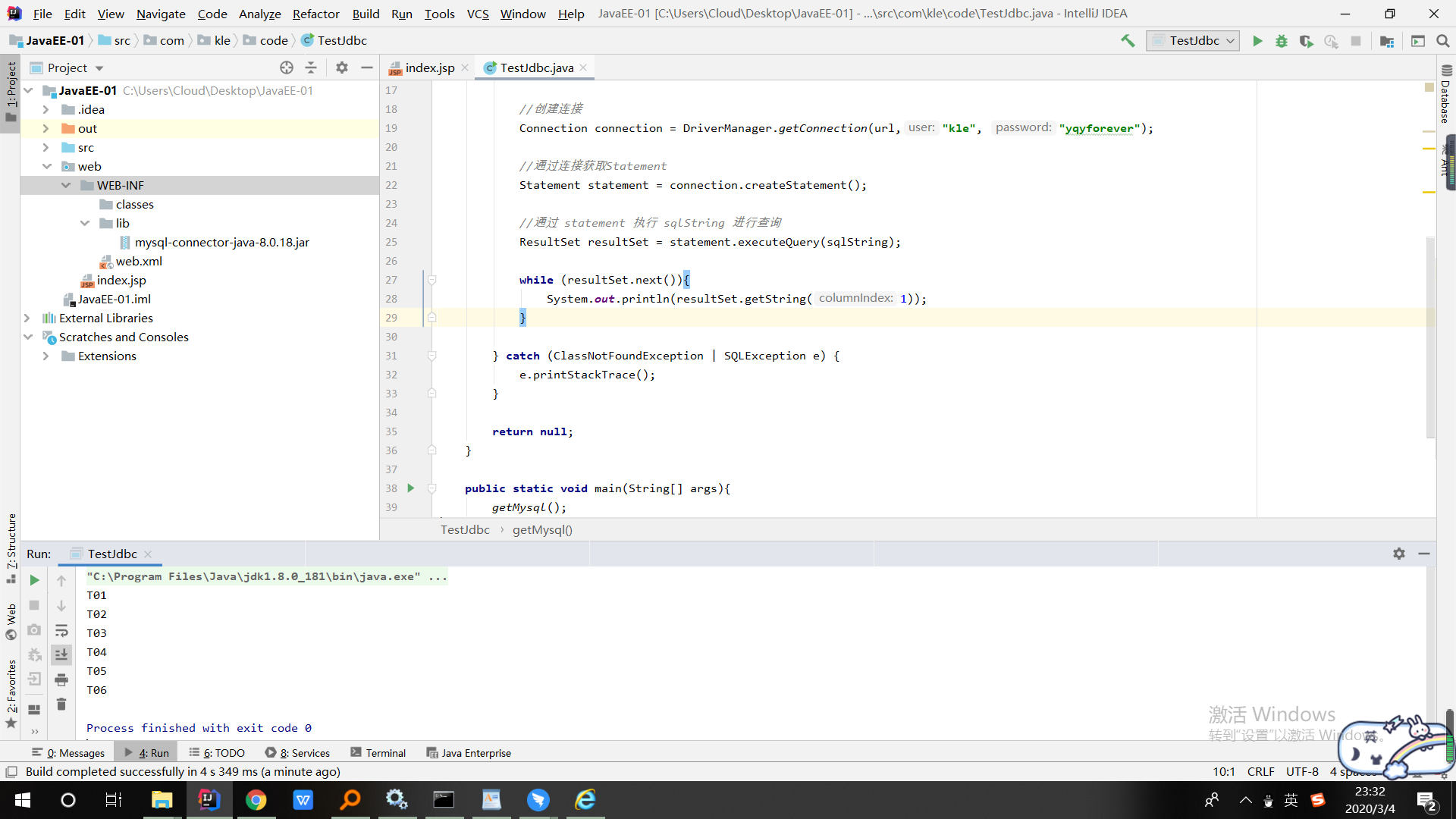Toggle scroll to end in Run console
Viewport: 1456px width, 819px height.
61,654
